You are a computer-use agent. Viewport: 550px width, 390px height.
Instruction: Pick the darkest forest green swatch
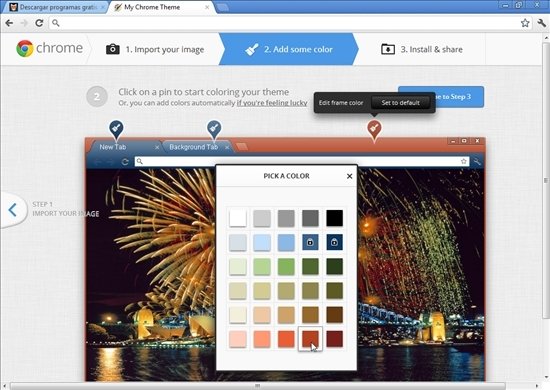coord(334,267)
